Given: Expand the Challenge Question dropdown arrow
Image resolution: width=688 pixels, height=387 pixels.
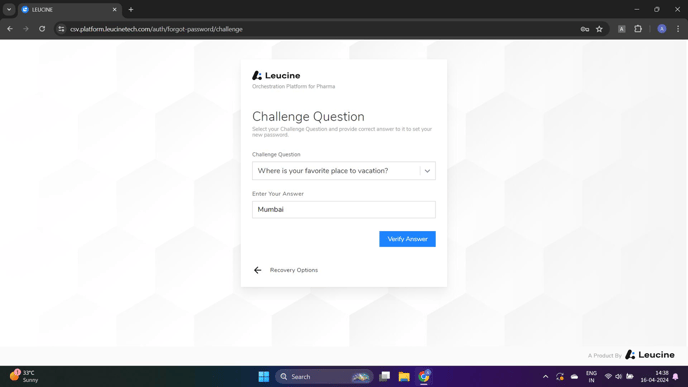Looking at the screenshot, I should click(427, 171).
